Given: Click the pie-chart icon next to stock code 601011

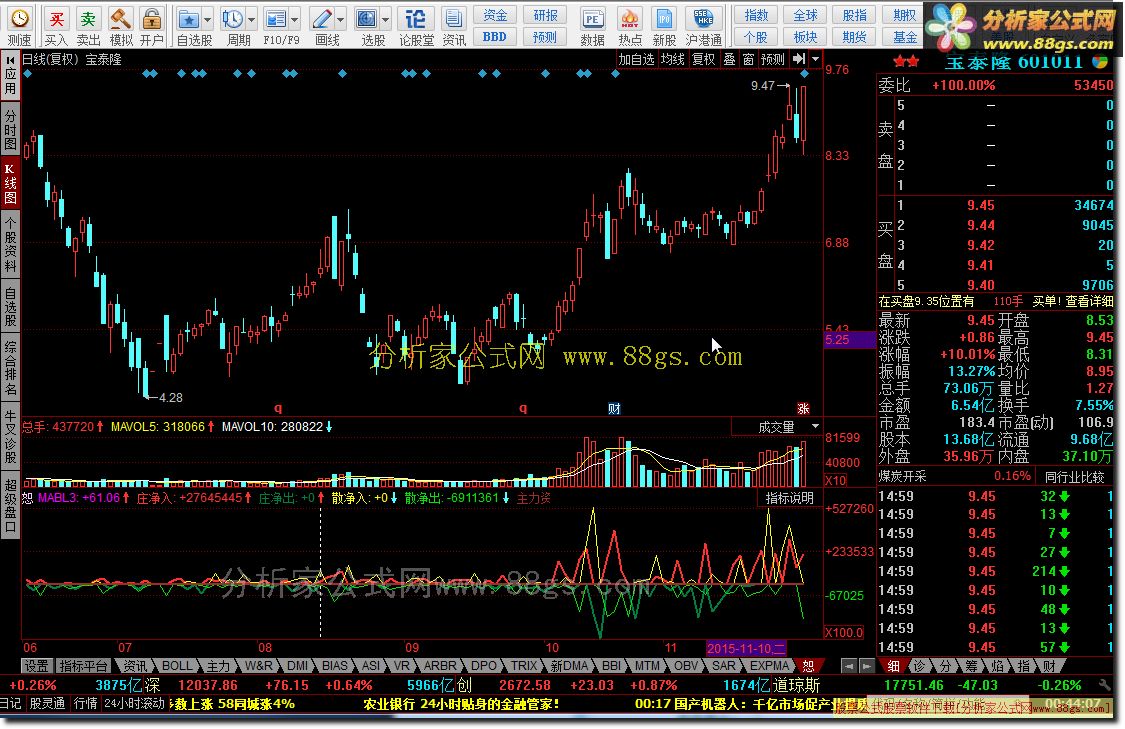Looking at the screenshot, I should coord(1100,62).
